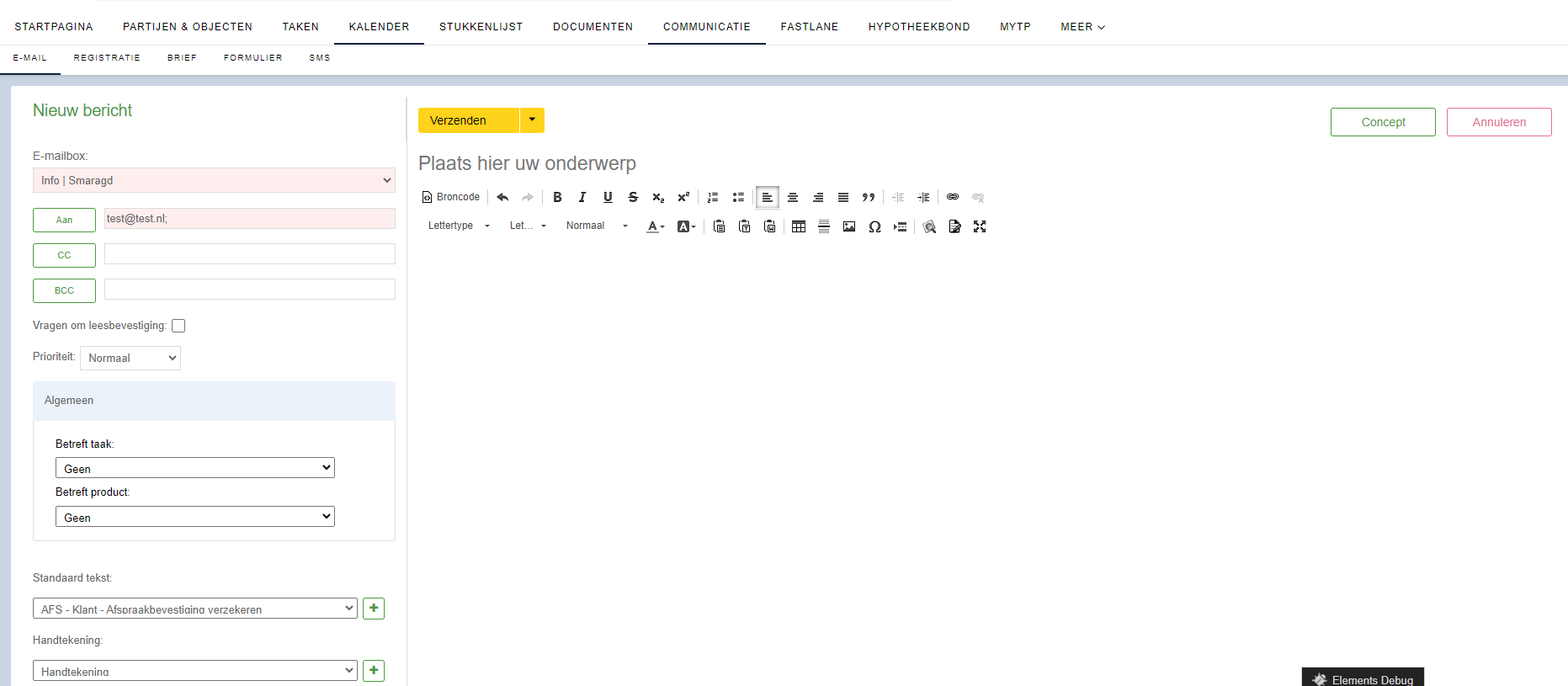Open the E-mailbox Info | Smaragd dropdown
This screenshot has width=1568, height=686.
coord(214,180)
